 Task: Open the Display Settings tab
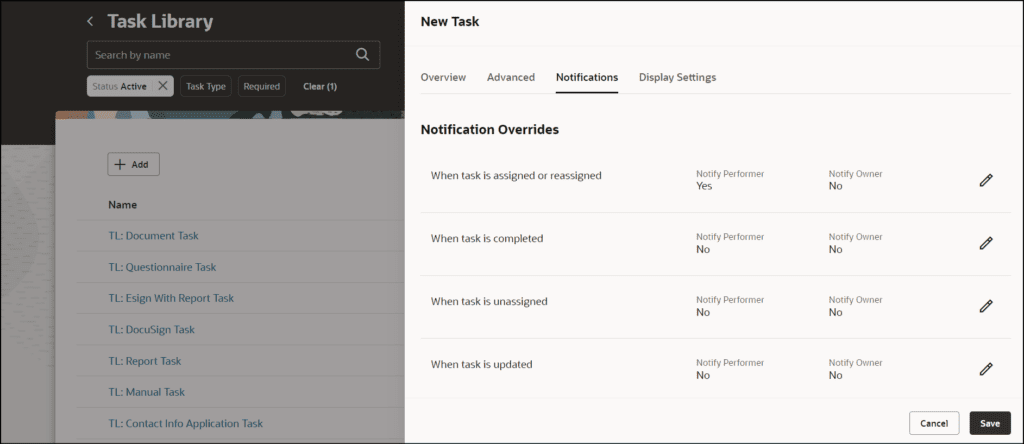click(x=677, y=77)
